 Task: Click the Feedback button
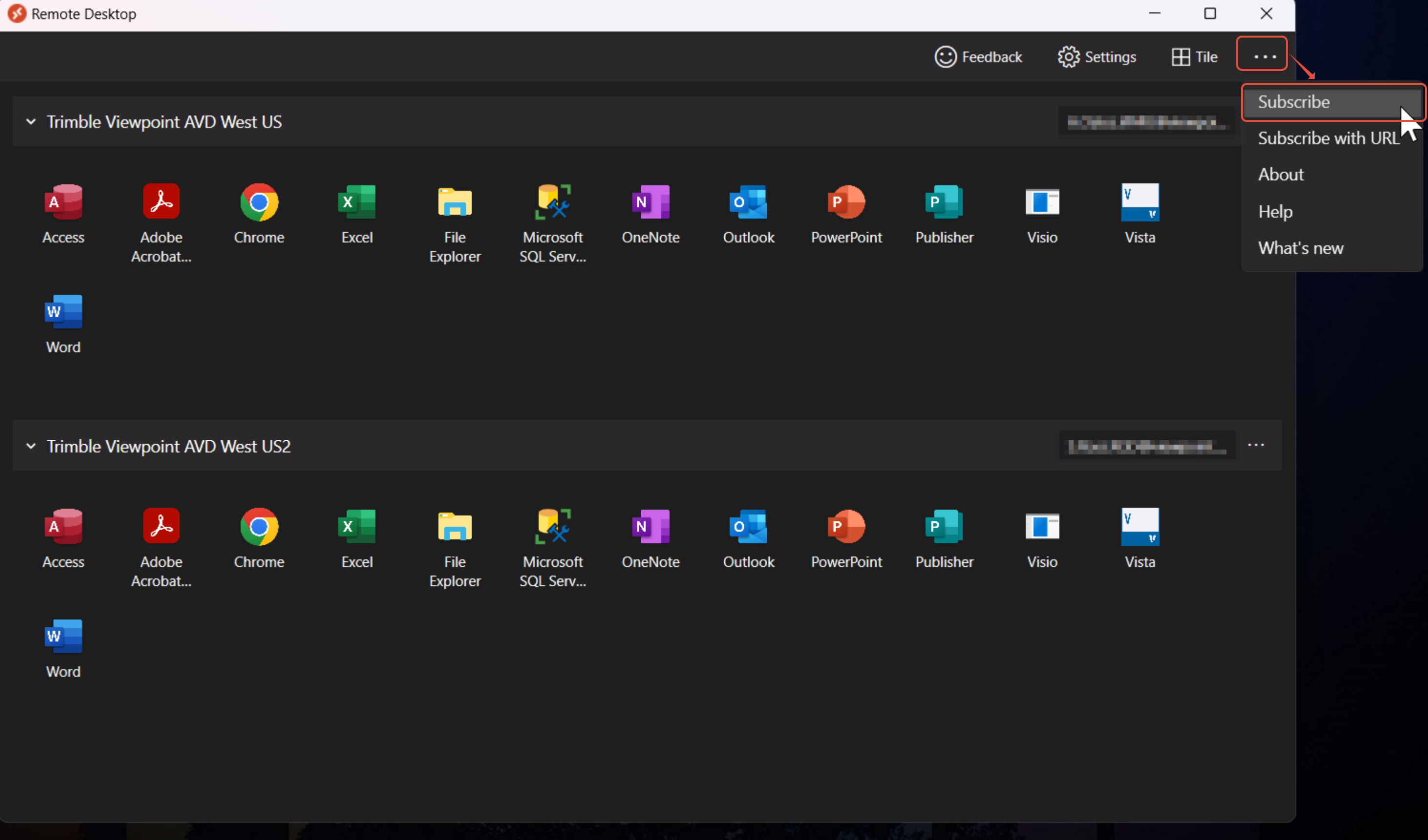click(978, 57)
